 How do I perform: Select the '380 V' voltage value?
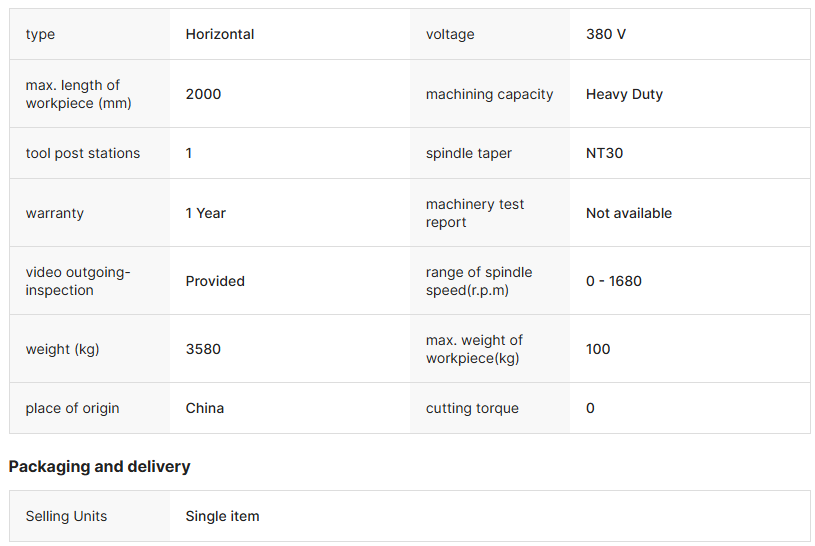[606, 34]
